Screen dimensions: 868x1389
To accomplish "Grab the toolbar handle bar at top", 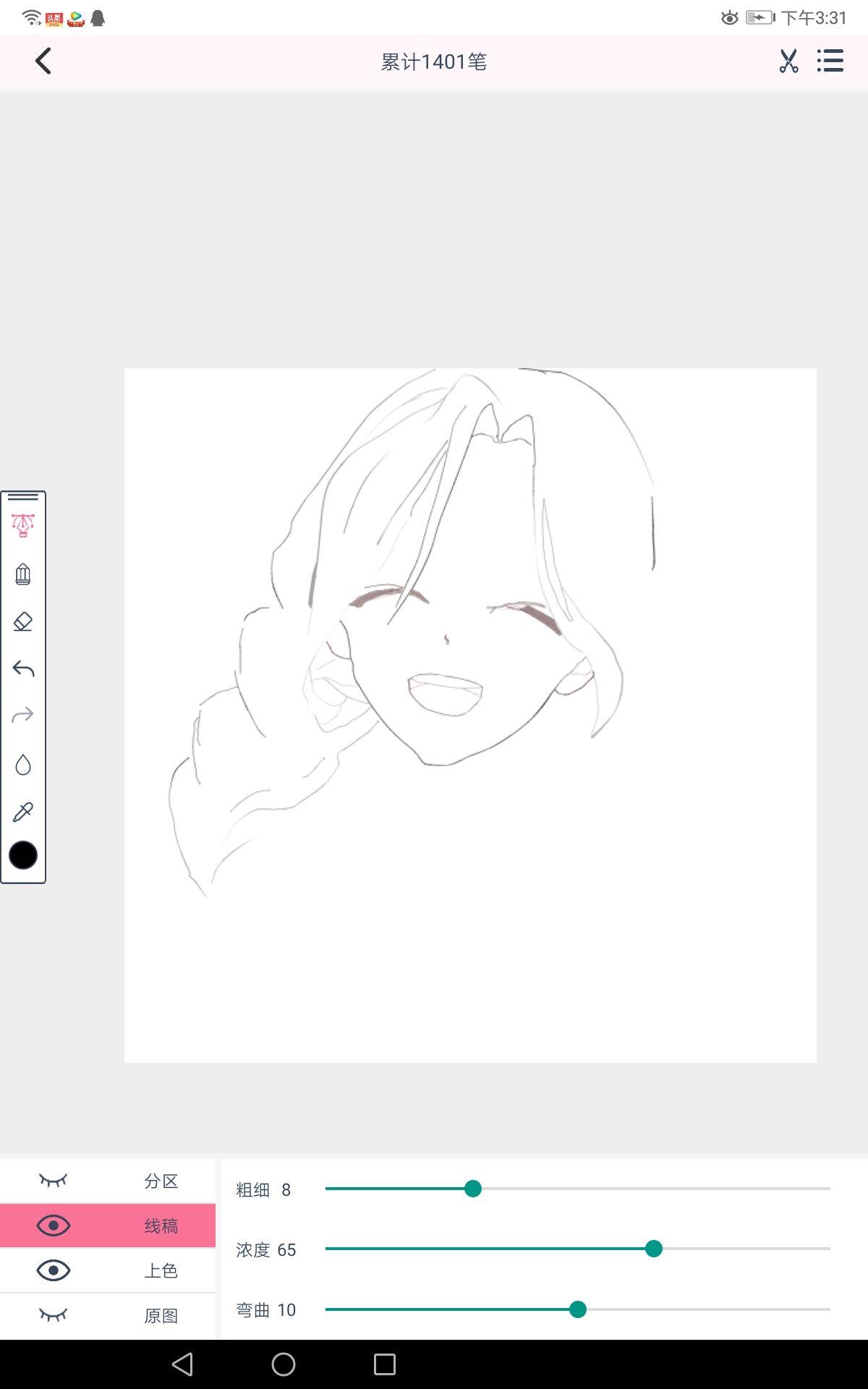I will click(23, 497).
